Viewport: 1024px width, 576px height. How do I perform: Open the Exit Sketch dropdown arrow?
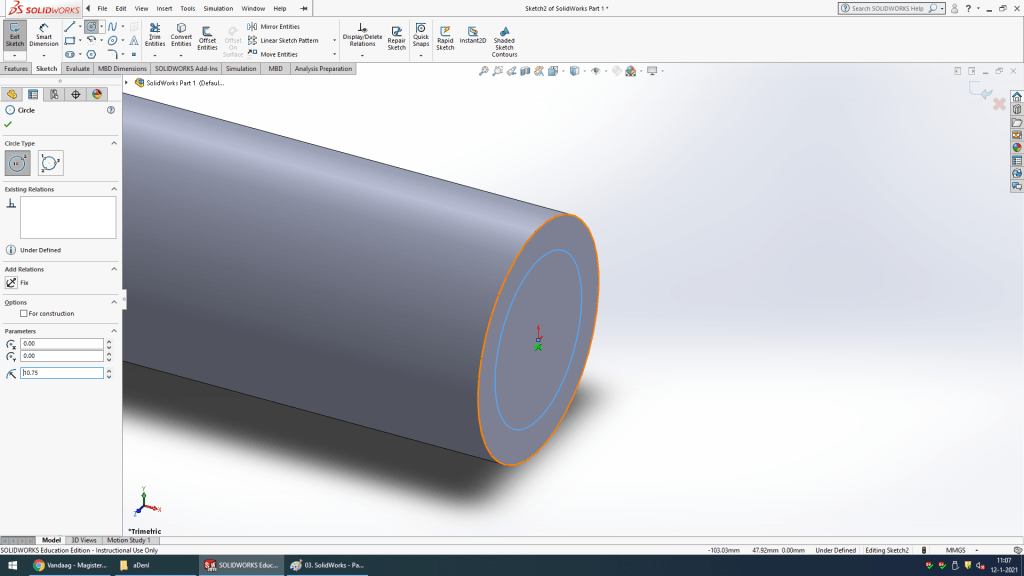[15, 55]
